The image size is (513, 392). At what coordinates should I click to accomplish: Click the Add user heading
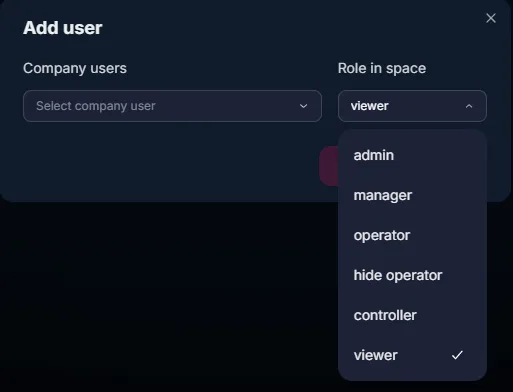click(x=63, y=28)
